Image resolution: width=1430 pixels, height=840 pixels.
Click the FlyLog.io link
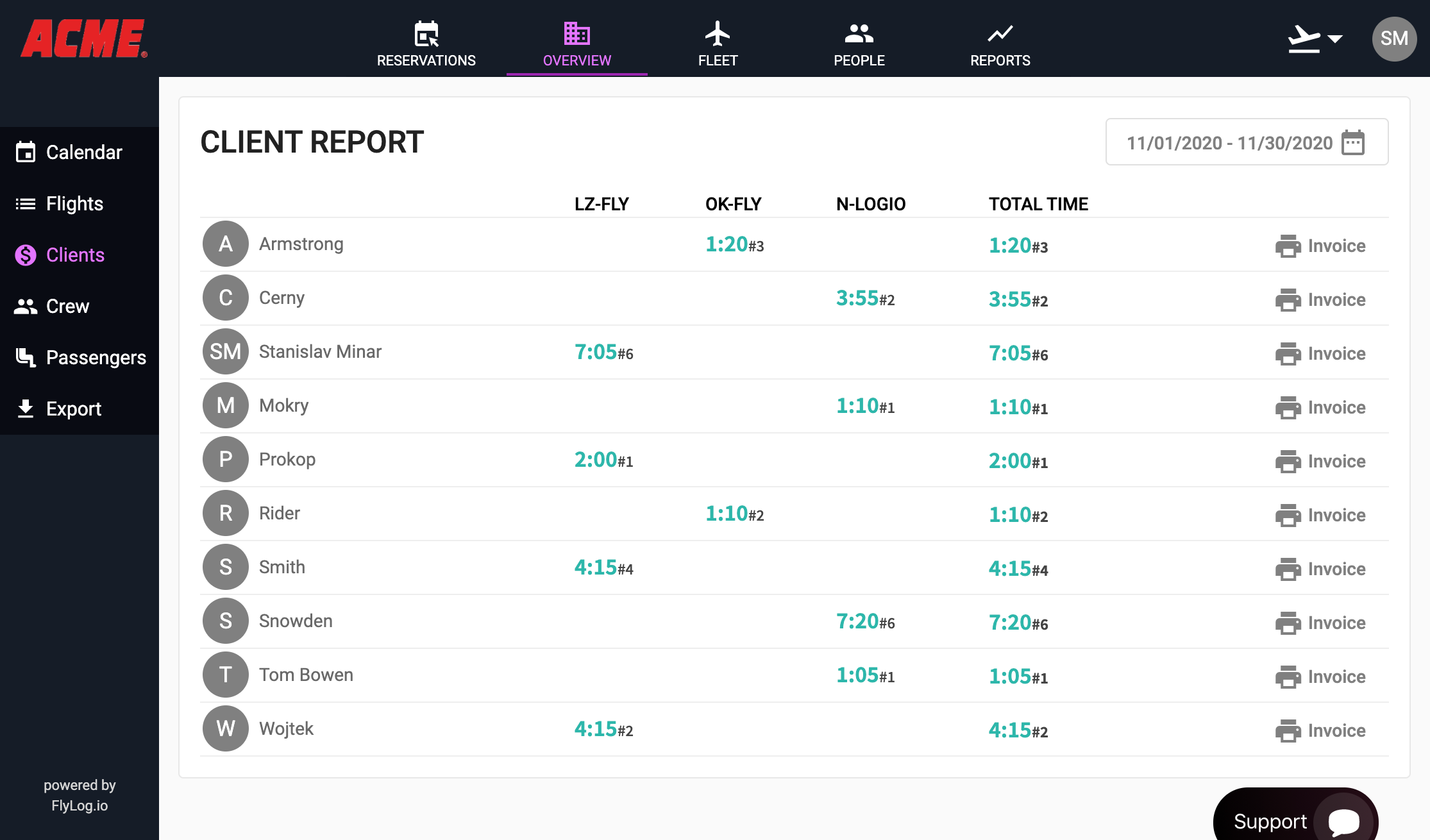click(78, 806)
